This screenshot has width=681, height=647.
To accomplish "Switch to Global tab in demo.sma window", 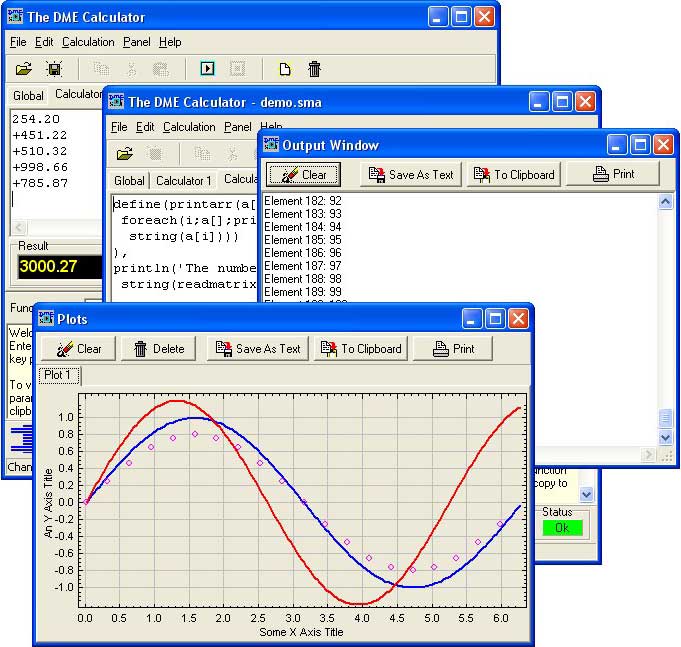I will click(129, 181).
